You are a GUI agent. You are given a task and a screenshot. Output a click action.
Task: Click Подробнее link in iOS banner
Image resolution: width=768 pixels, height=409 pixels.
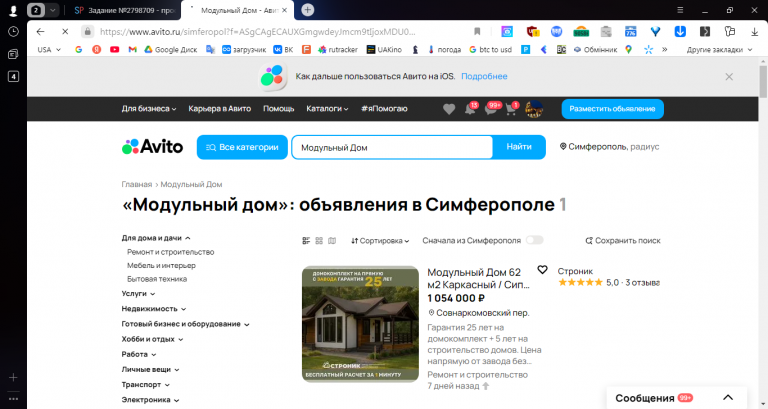coord(484,76)
